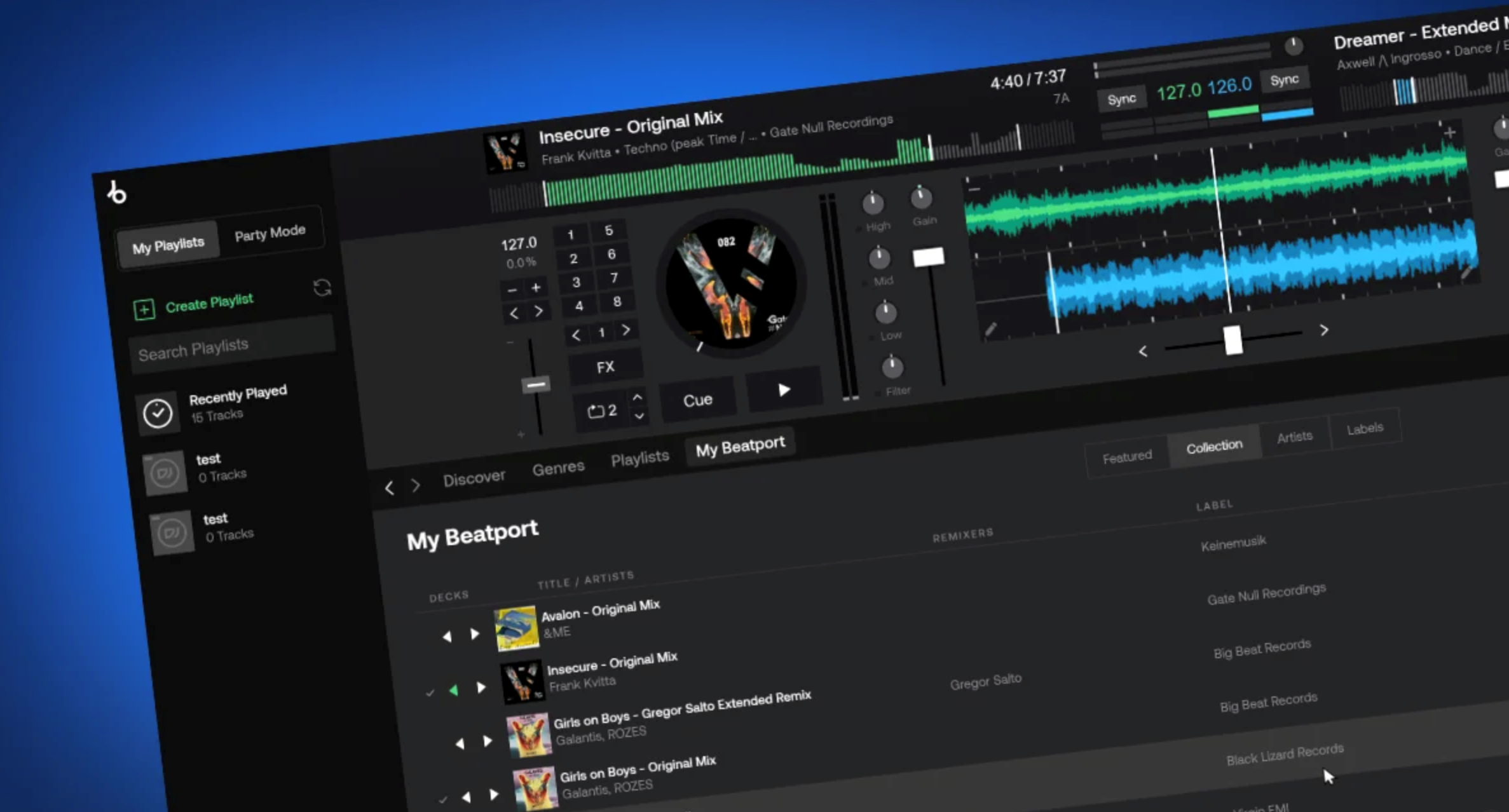Load Avalon to left deck arrow
Screen dimensions: 1509x812
447,636
